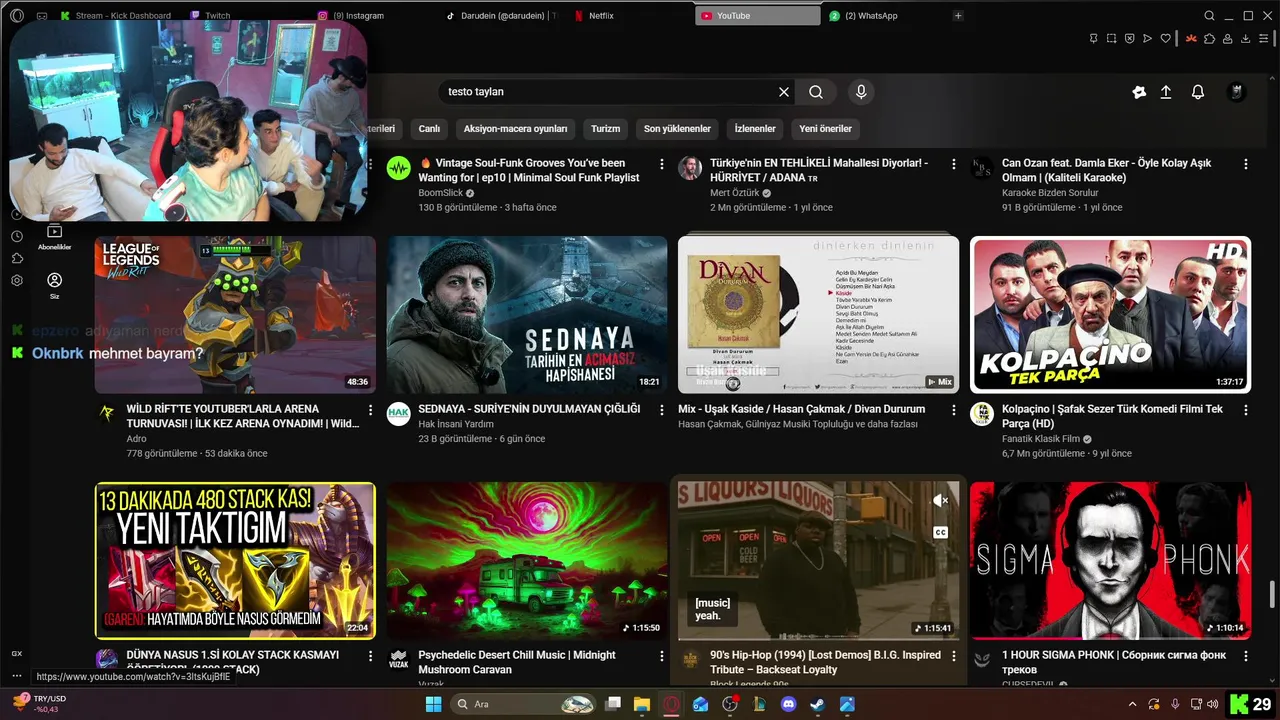Open YouTube notifications bell
Image resolution: width=1280 pixels, height=720 pixels.
[x=1198, y=92]
